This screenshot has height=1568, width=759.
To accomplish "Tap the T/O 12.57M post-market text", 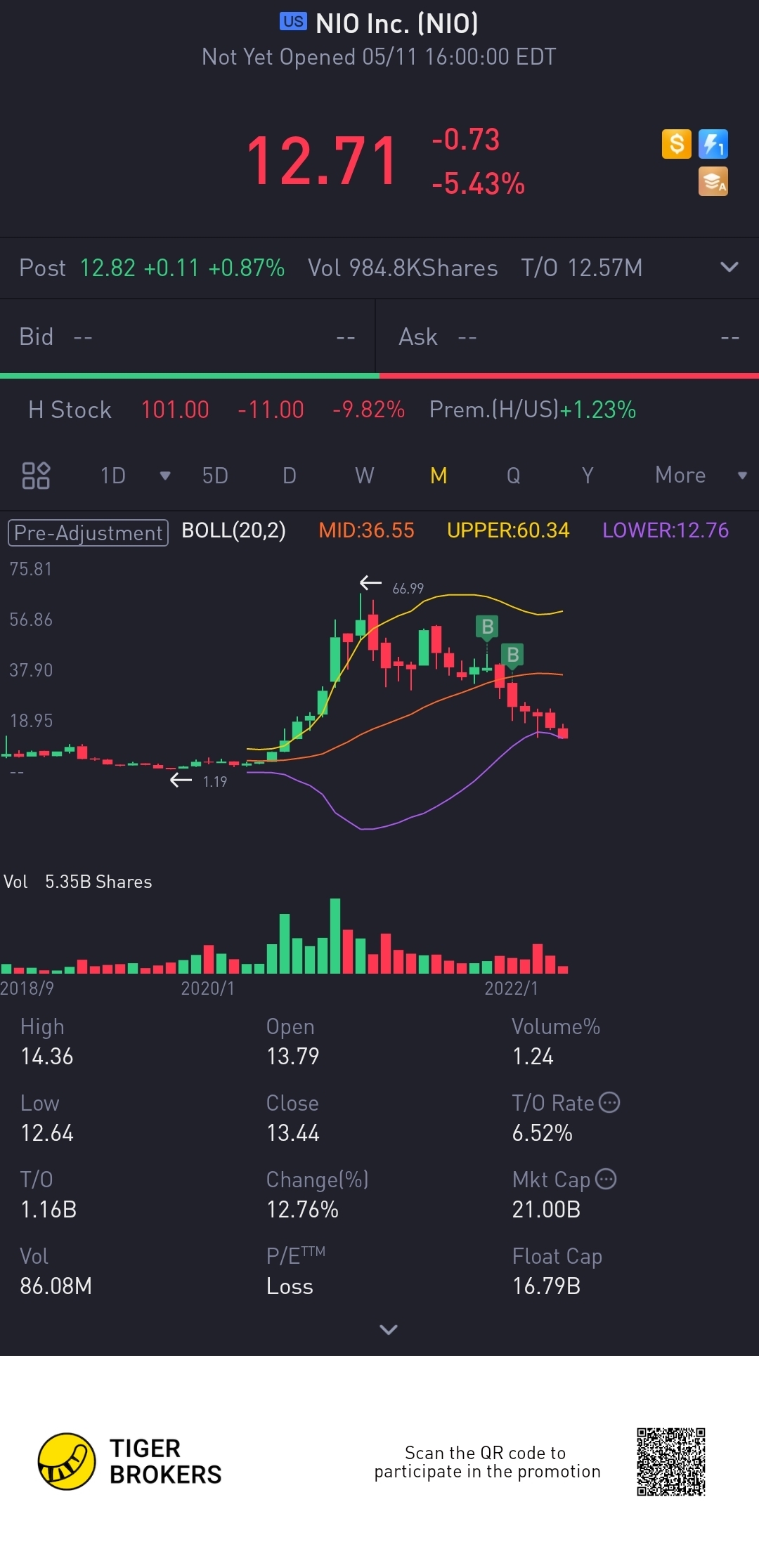I will tap(581, 268).
